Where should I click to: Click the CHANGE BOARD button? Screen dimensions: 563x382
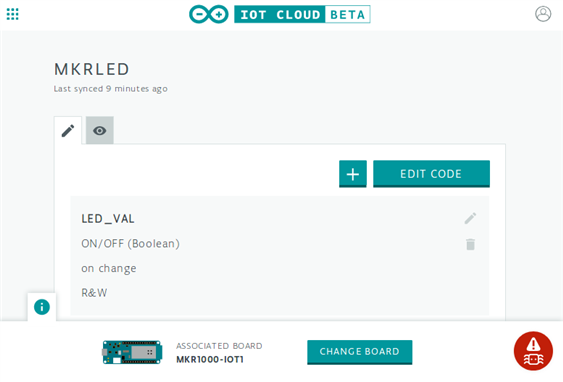pos(359,352)
